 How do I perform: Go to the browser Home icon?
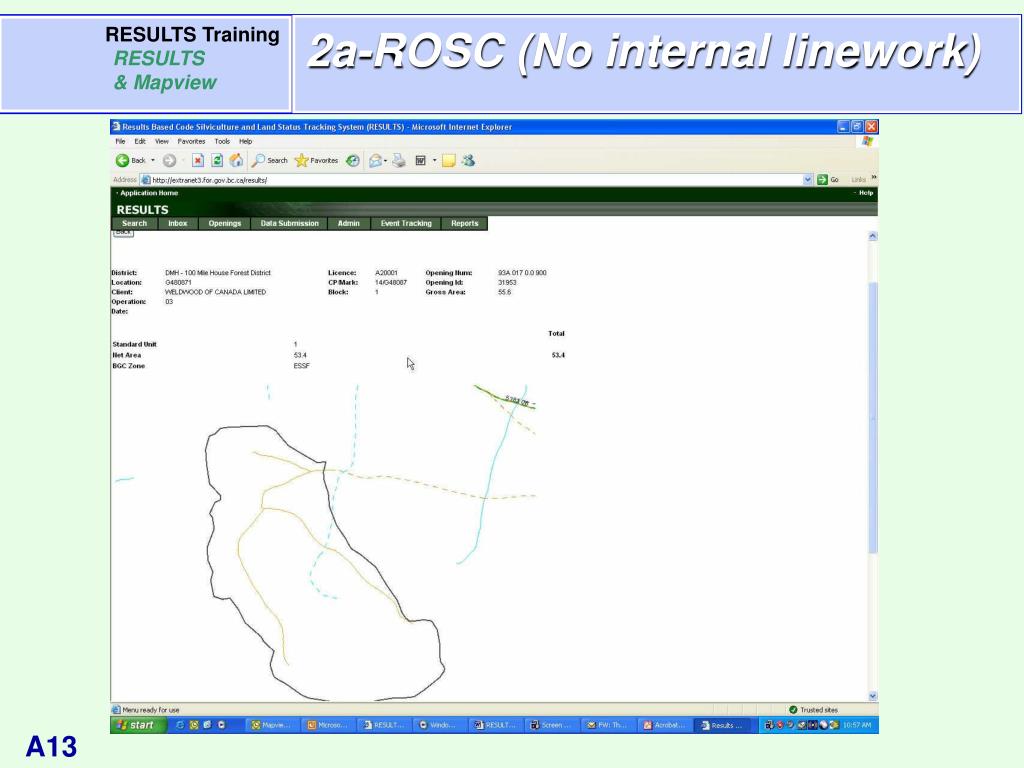tap(236, 161)
